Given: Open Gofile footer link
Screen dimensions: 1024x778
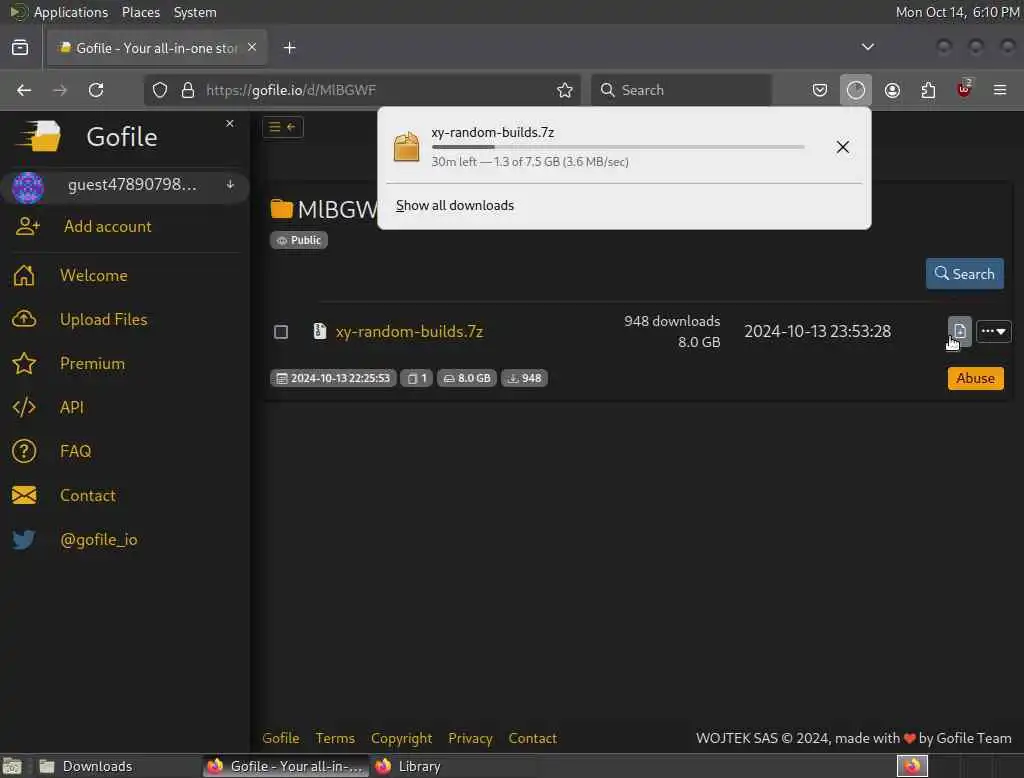Looking at the screenshot, I should [x=281, y=738].
